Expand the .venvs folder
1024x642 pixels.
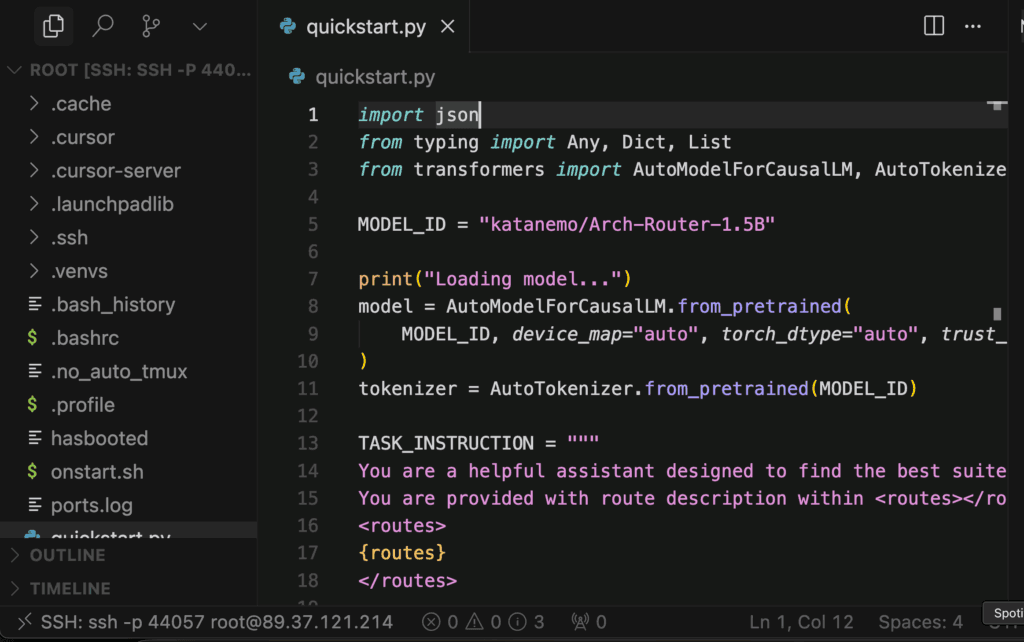pyautogui.click(x=80, y=271)
